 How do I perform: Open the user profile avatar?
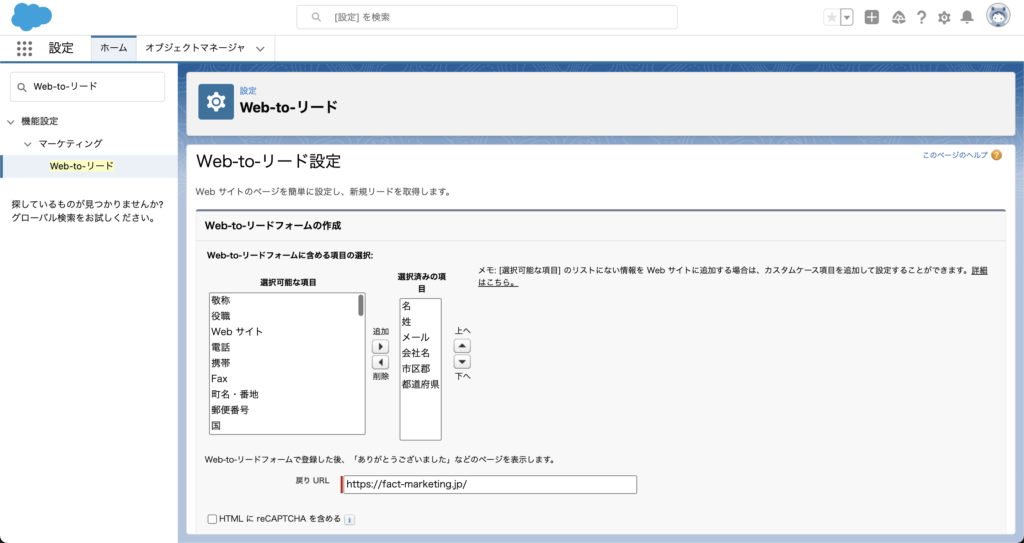point(998,17)
